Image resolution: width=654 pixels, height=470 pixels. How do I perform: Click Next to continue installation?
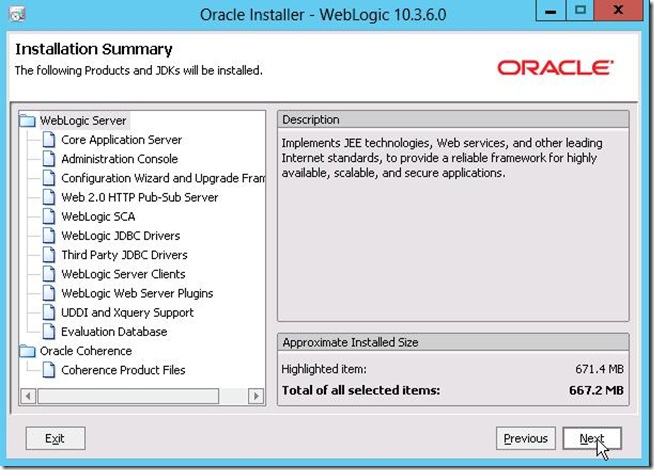tap(592, 438)
